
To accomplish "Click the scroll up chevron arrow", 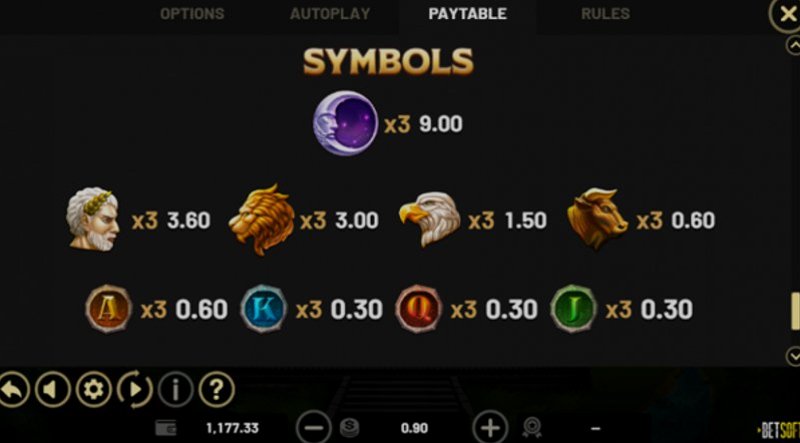I will pyautogui.click(x=793, y=46).
